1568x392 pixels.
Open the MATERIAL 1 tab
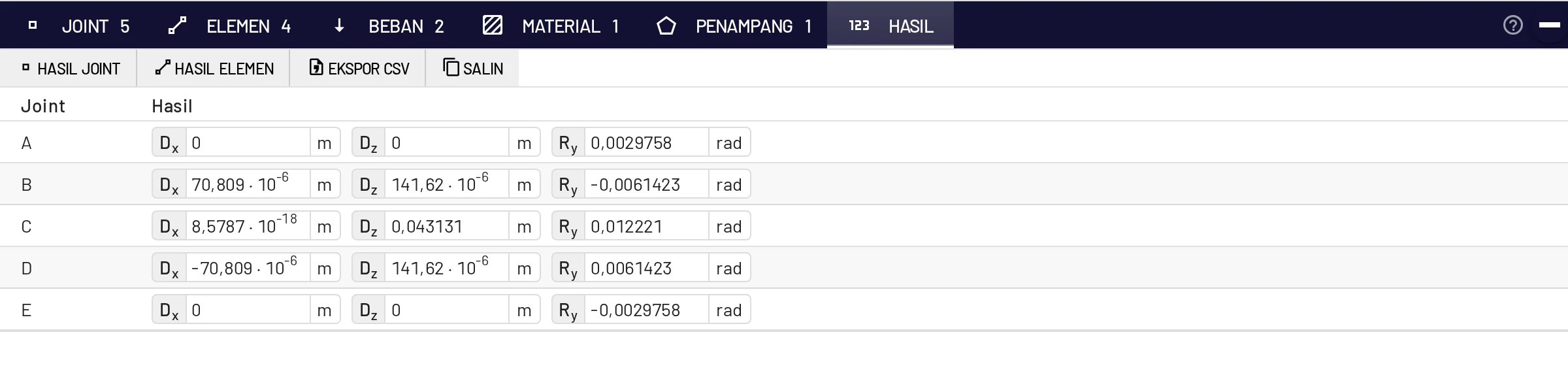click(x=550, y=25)
